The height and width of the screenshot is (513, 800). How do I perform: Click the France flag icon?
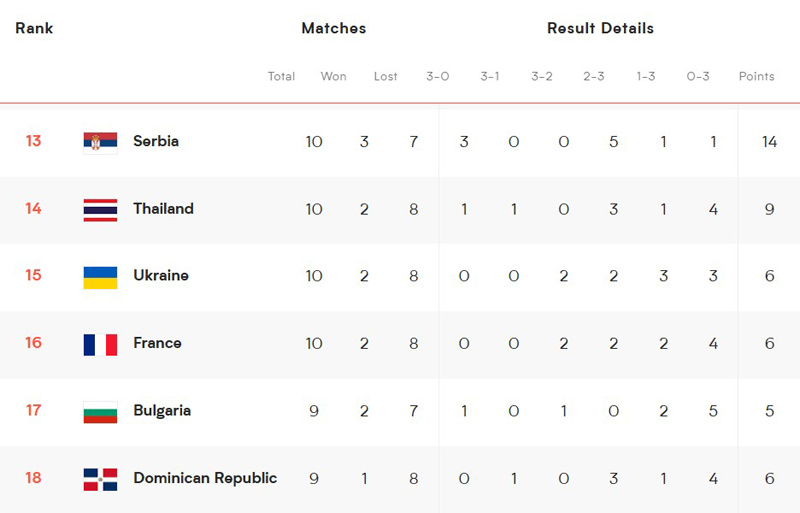[100, 345]
